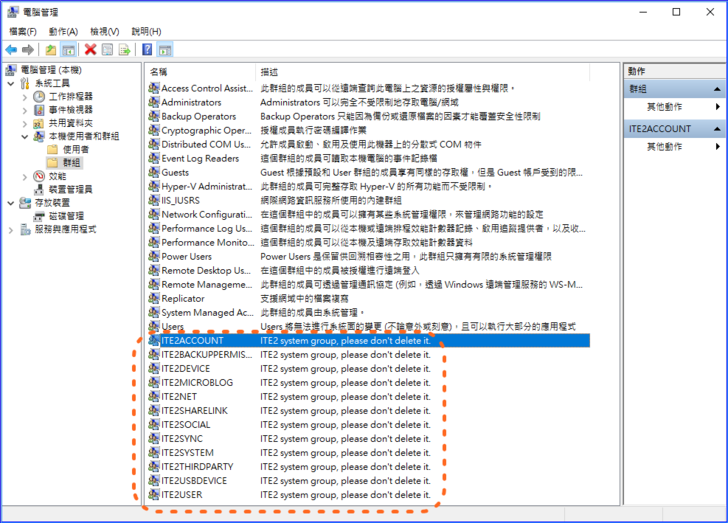
Task: Select the ITE2THIRDPARTY group row
Action: [369, 466]
